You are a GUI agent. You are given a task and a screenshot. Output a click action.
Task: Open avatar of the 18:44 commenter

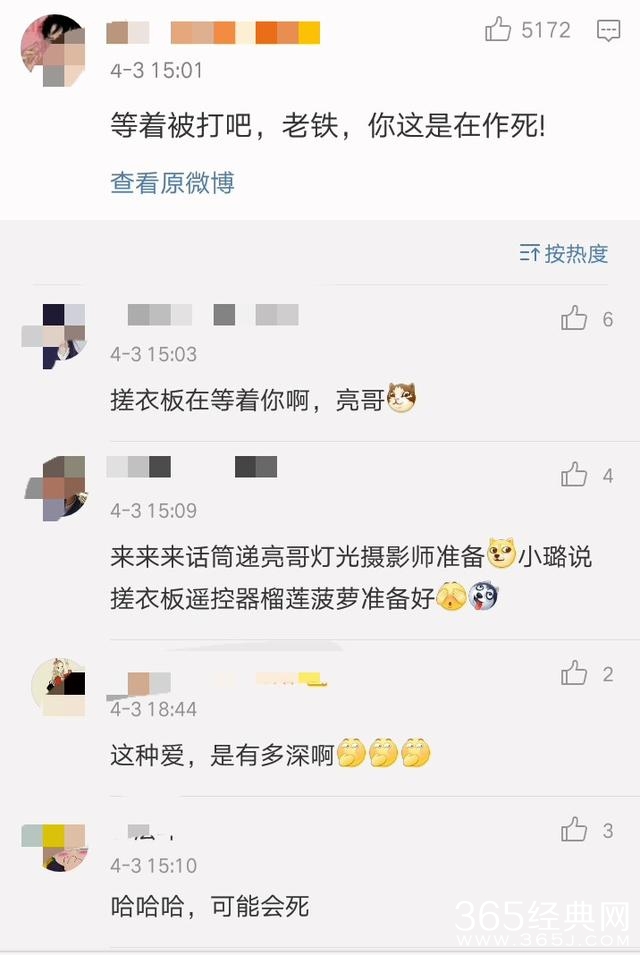[58, 687]
